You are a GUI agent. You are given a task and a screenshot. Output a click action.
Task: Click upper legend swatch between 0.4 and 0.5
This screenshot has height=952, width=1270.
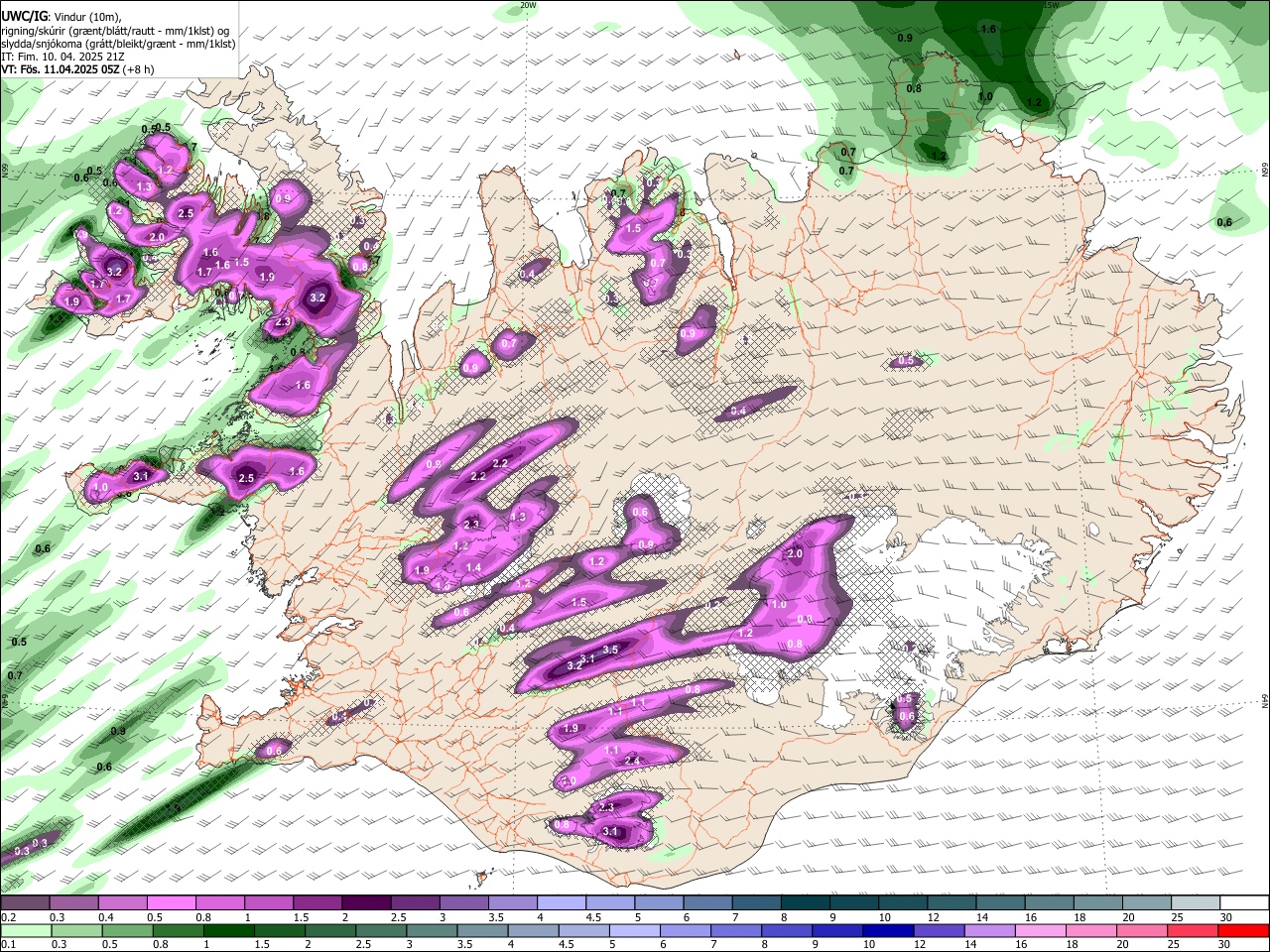pos(122,903)
